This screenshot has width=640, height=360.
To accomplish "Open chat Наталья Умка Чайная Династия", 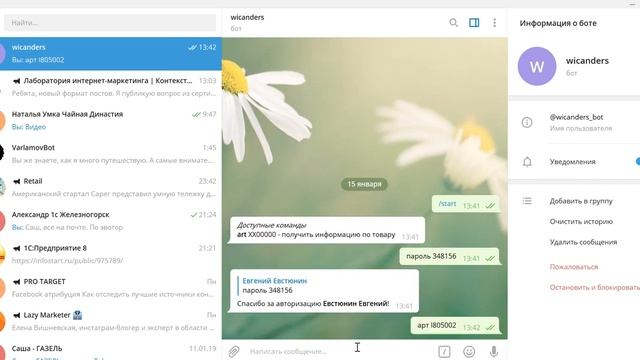I will pos(111,120).
